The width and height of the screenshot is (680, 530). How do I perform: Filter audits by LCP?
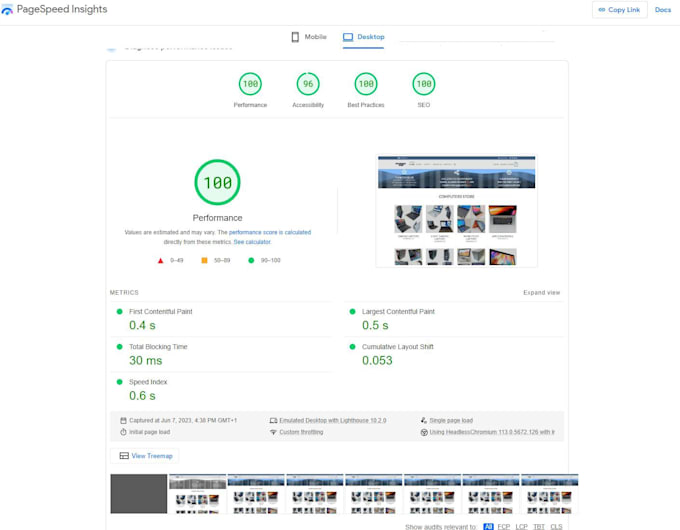click(521, 526)
